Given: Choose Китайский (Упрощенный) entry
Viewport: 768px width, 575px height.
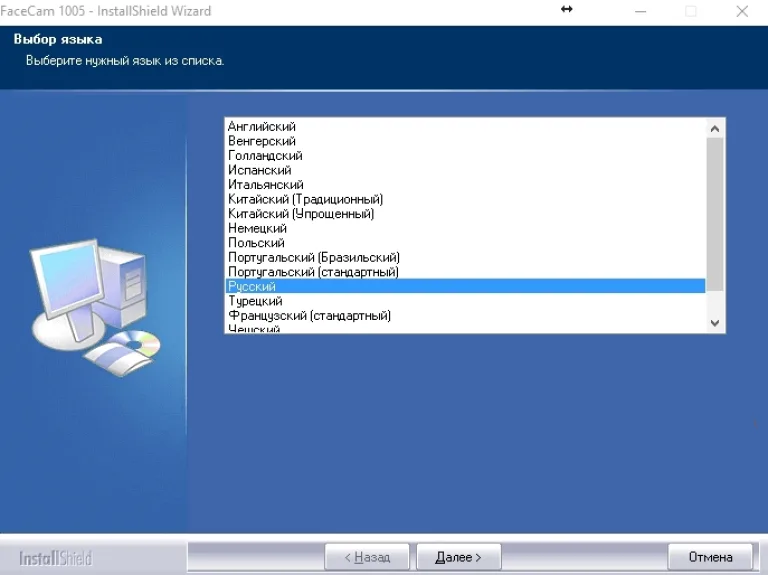Looking at the screenshot, I should pos(465,214).
